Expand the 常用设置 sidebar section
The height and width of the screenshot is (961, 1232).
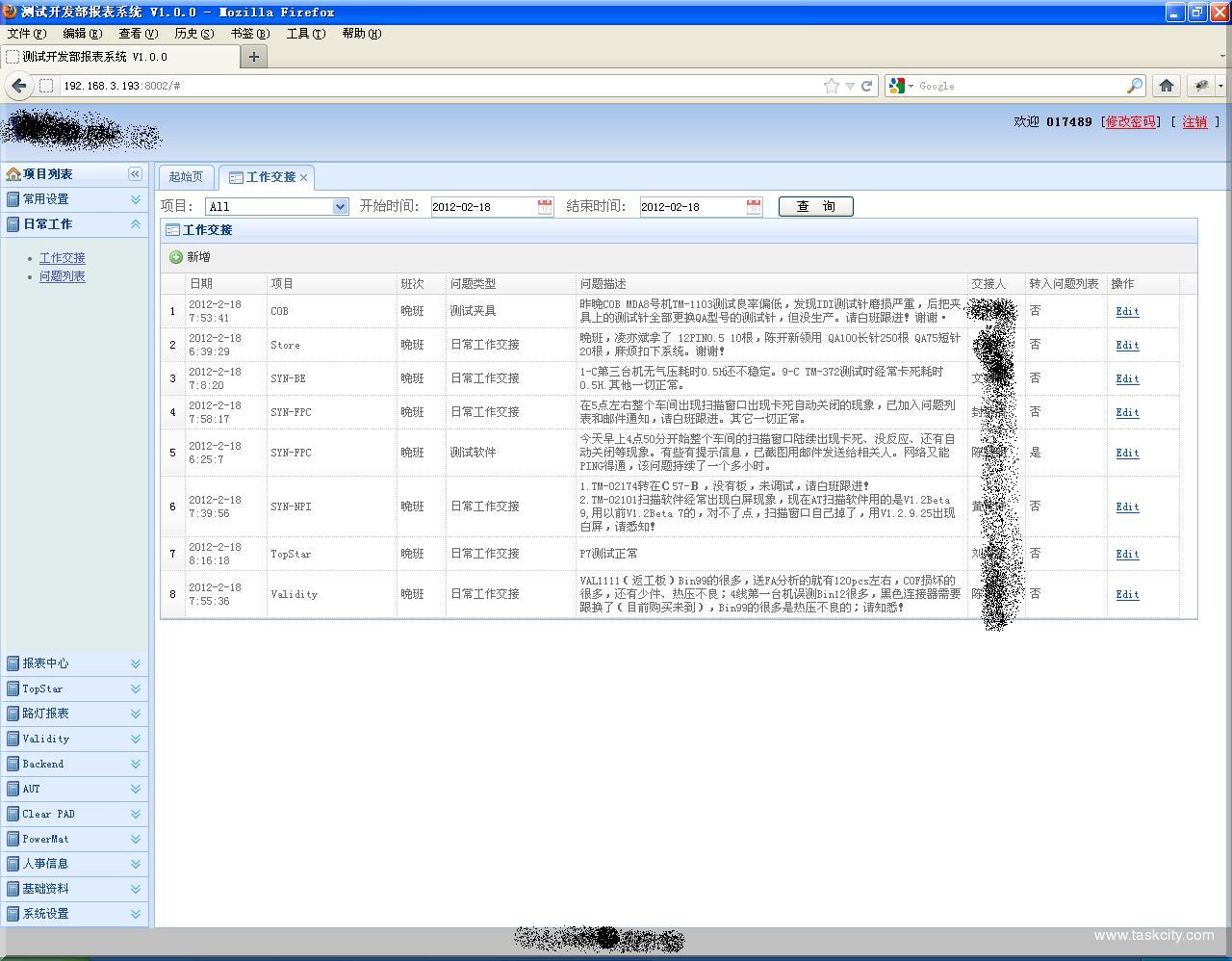tap(135, 199)
